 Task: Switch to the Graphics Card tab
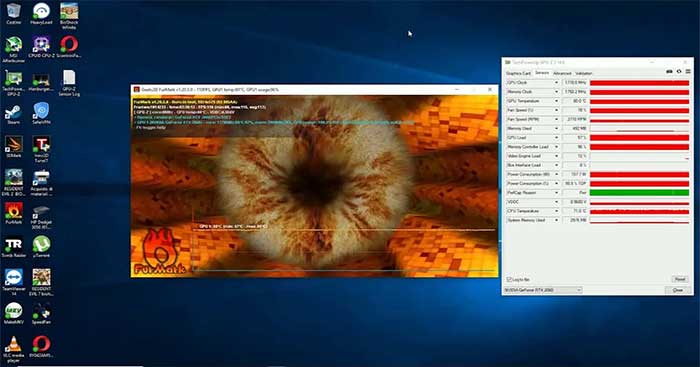518,73
